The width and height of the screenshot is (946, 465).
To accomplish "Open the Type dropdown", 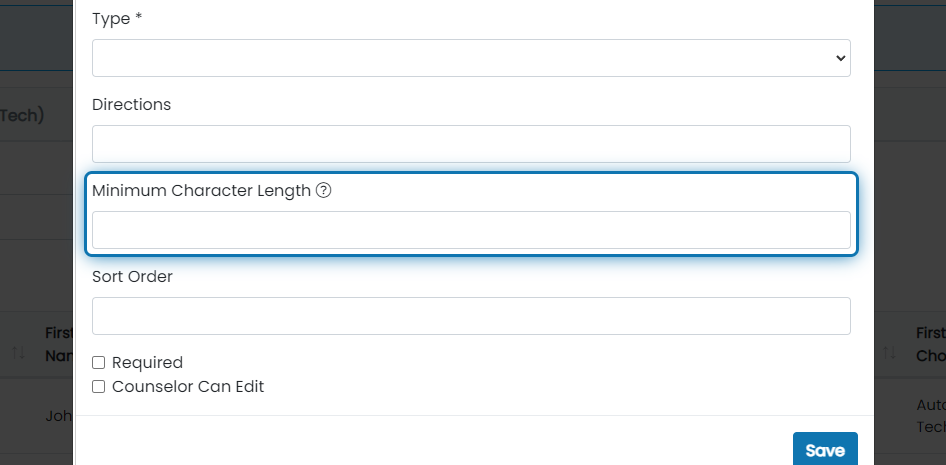I will click(x=471, y=58).
